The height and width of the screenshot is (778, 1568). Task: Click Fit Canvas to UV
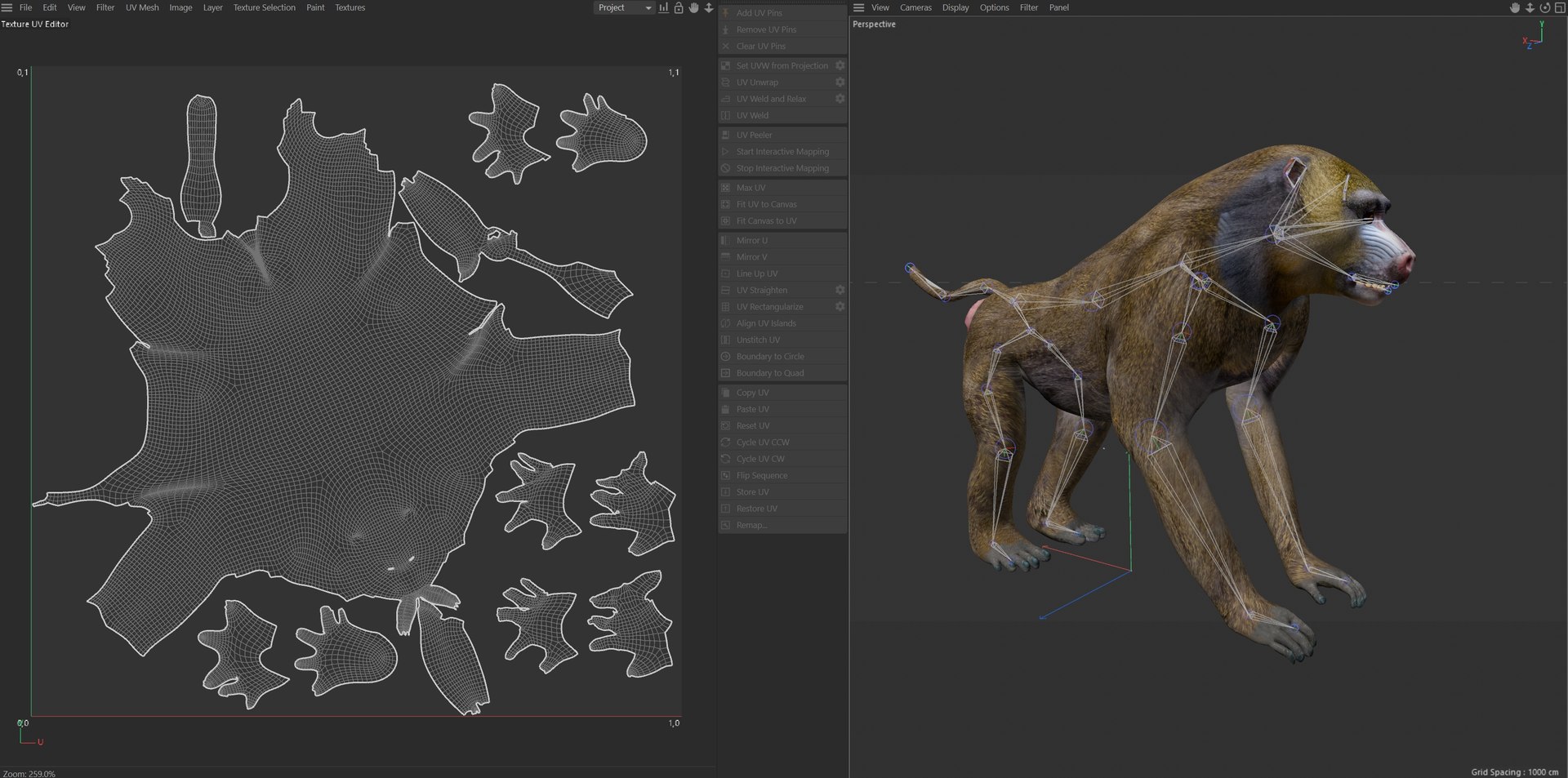[x=782, y=220]
